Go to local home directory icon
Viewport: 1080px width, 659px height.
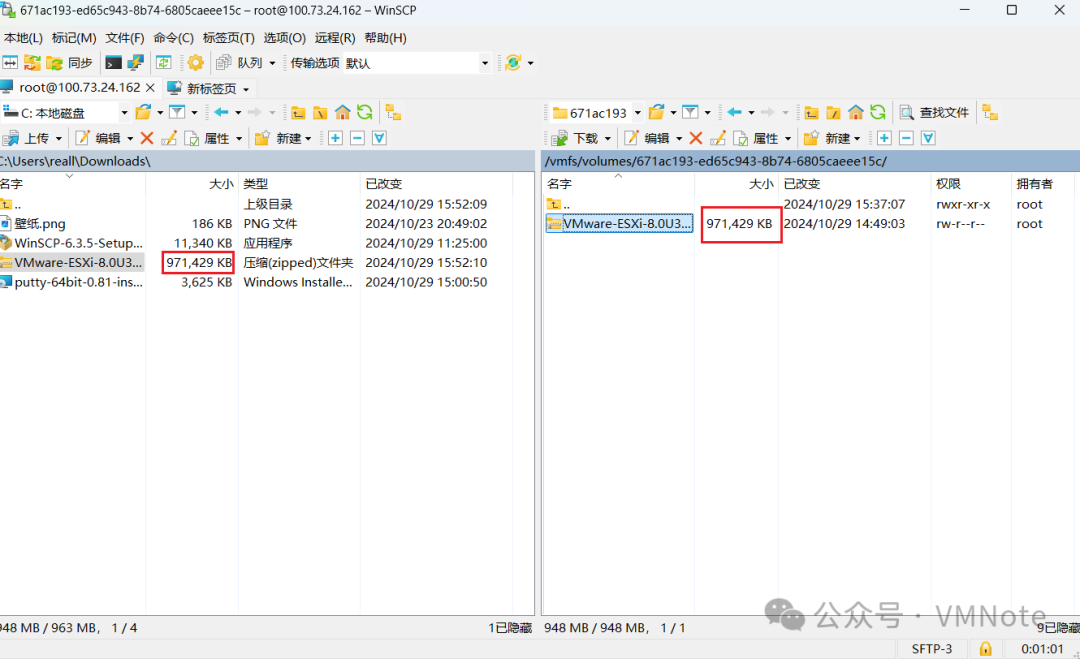click(x=342, y=112)
